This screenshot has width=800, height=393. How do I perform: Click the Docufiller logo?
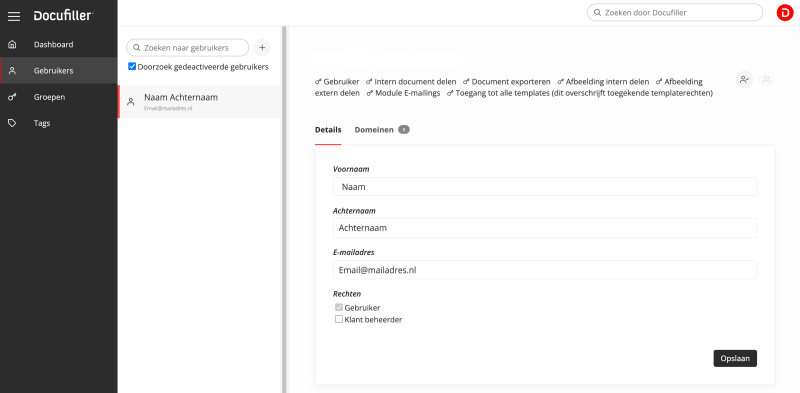(63, 16)
